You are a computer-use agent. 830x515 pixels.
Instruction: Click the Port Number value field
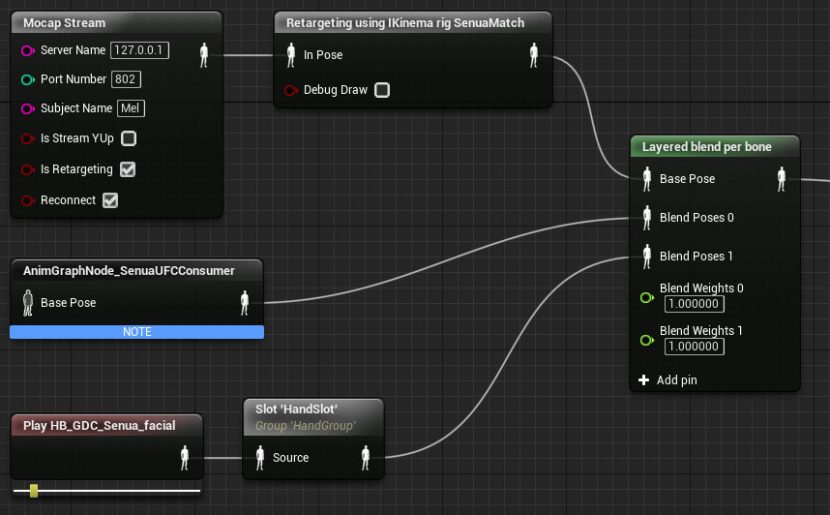tap(127, 79)
